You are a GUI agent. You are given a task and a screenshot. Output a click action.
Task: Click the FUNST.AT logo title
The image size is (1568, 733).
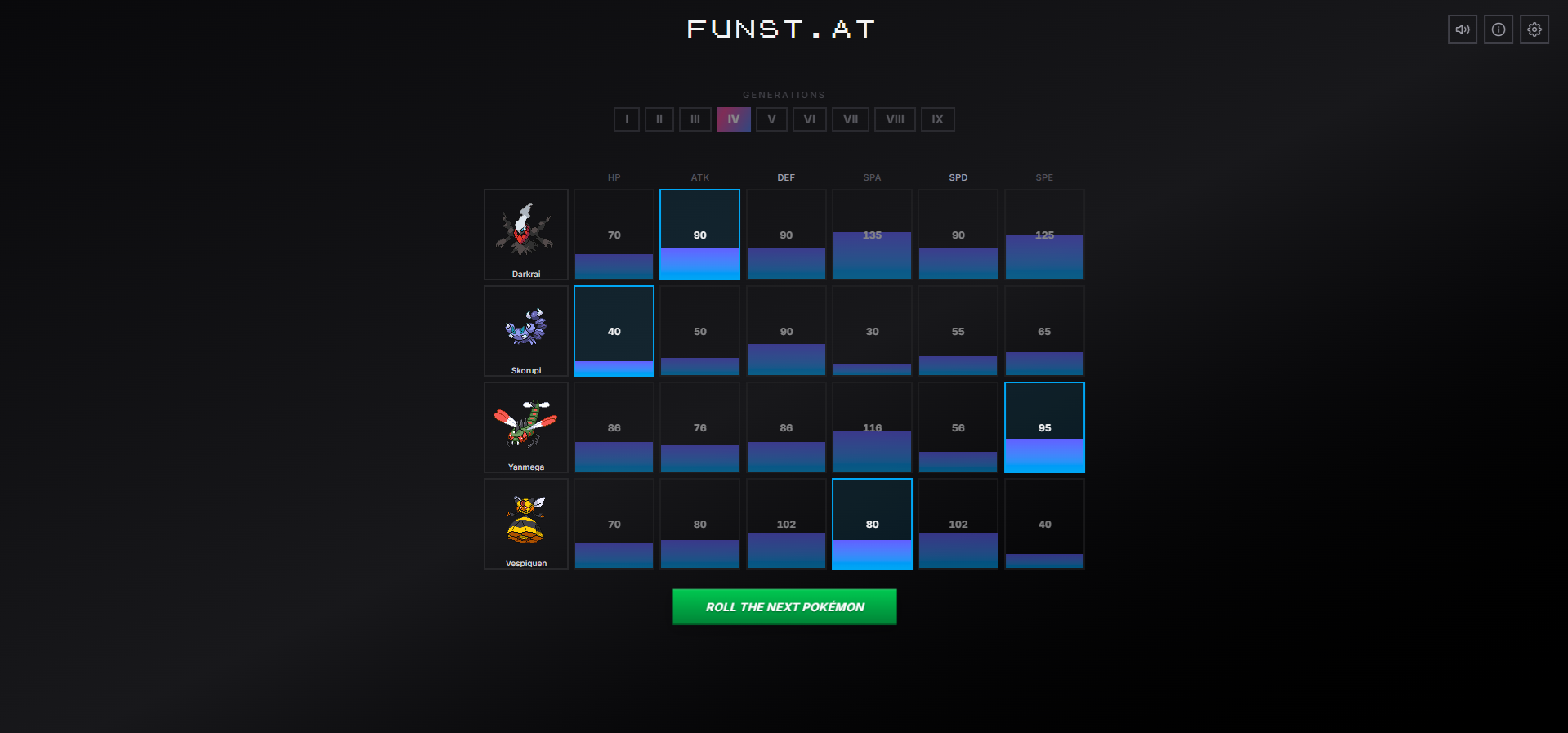[x=781, y=29]
